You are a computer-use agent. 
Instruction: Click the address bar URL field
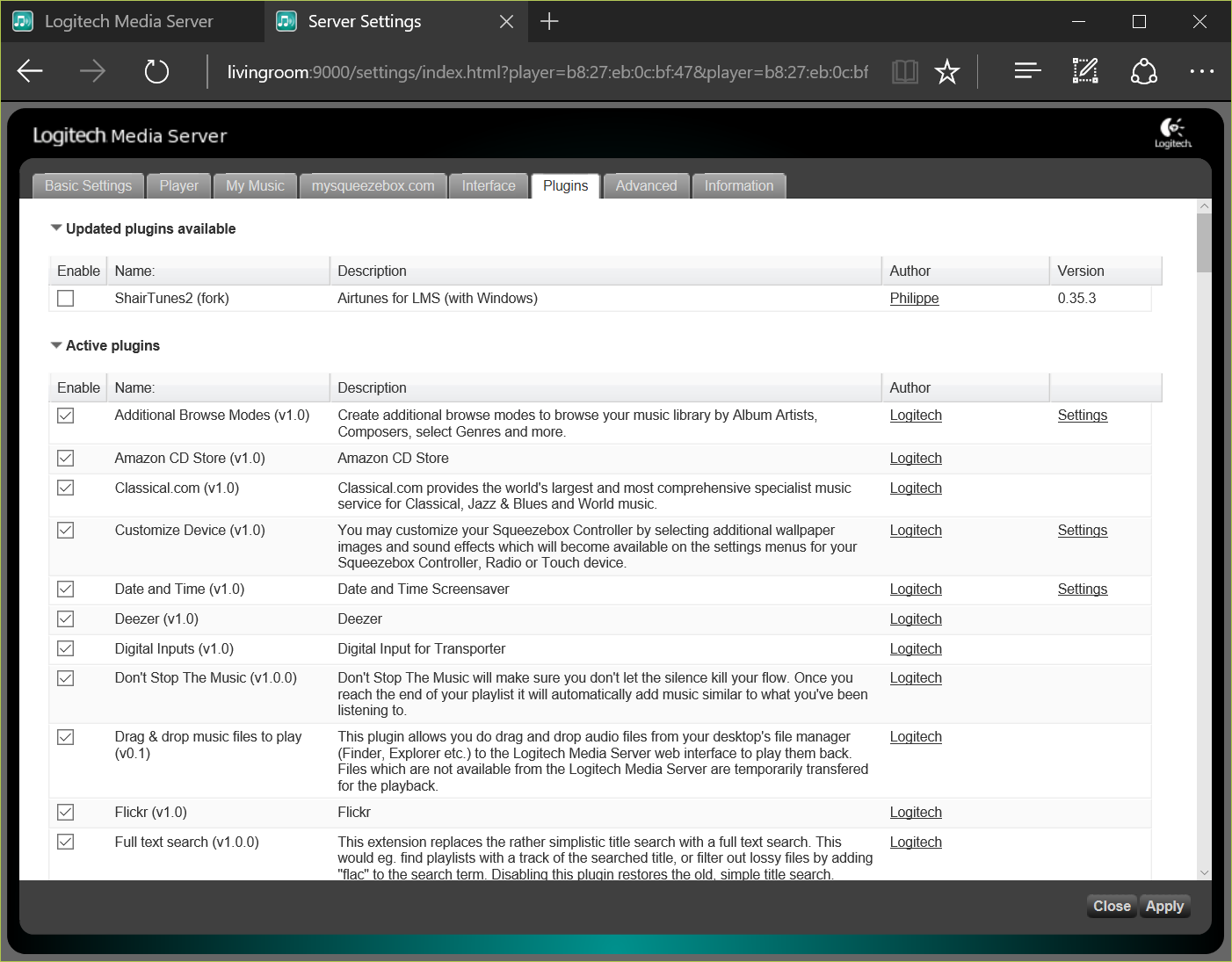pos(547,72)
